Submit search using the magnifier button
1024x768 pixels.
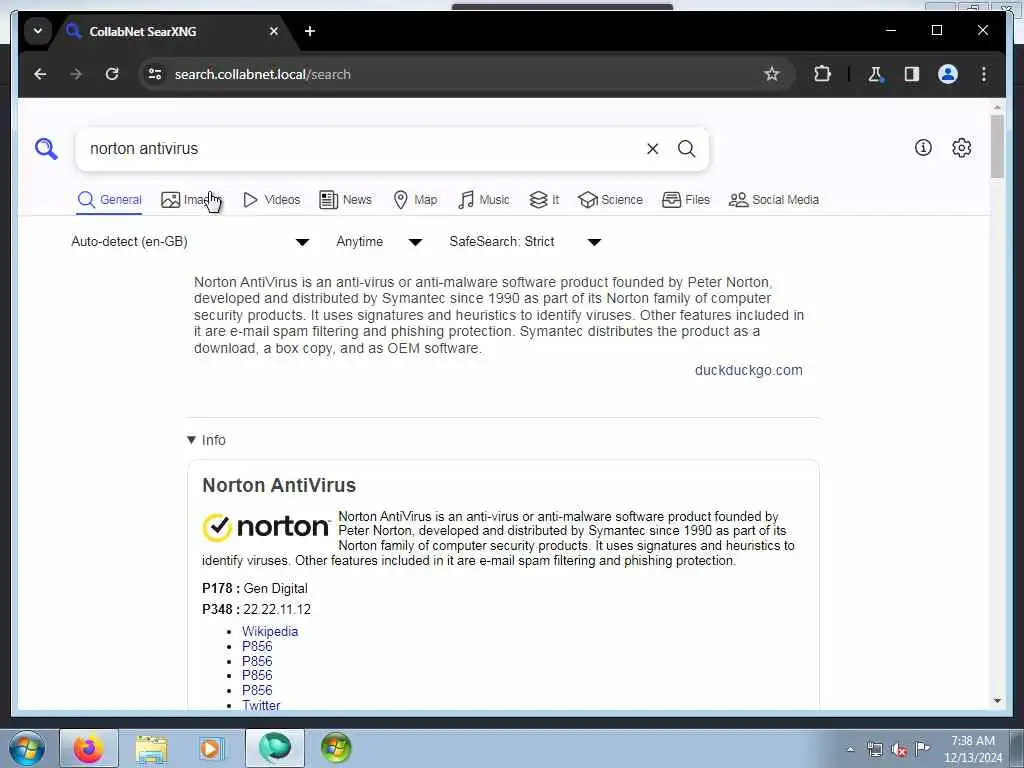coord(686,149)
